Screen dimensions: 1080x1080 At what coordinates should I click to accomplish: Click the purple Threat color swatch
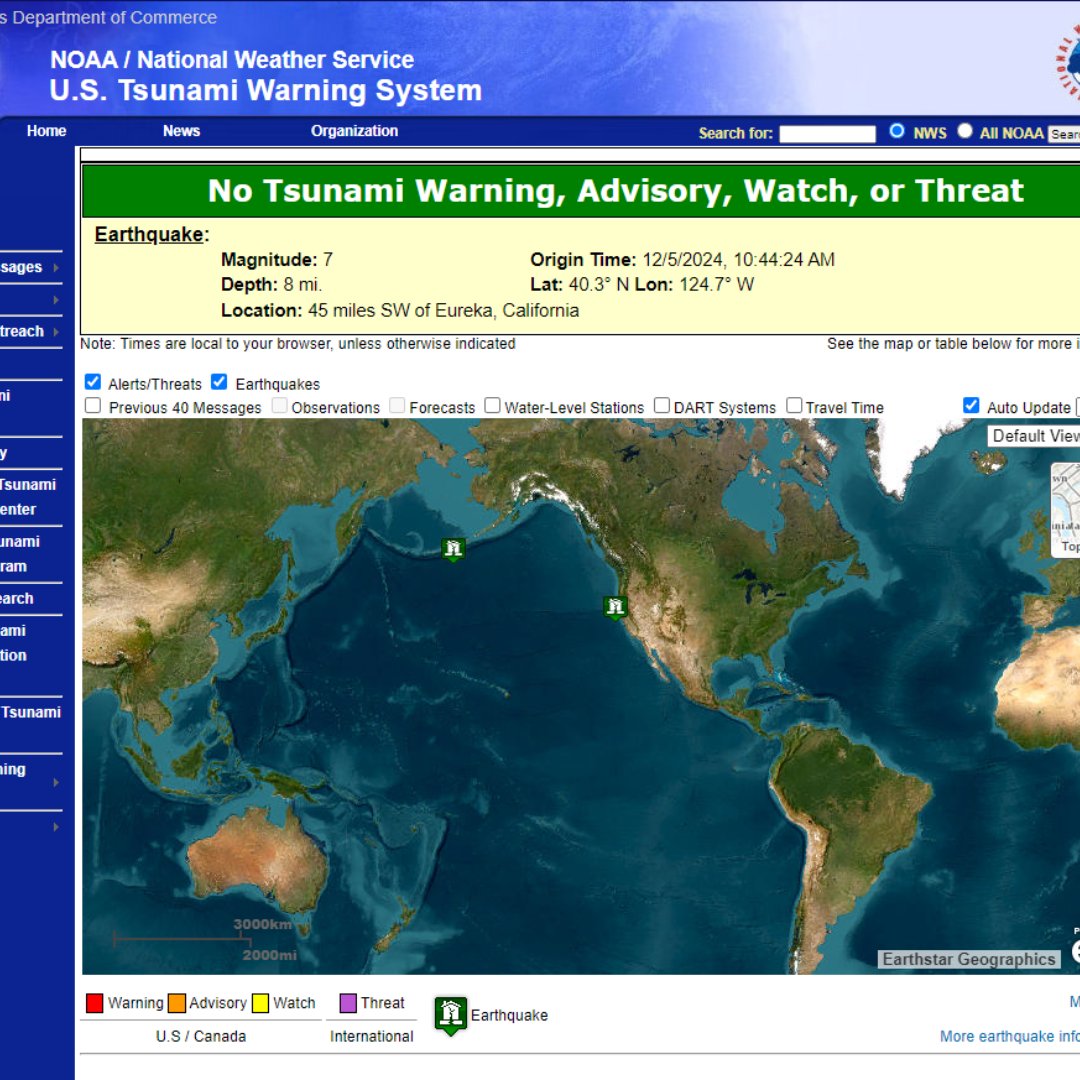349,1003
